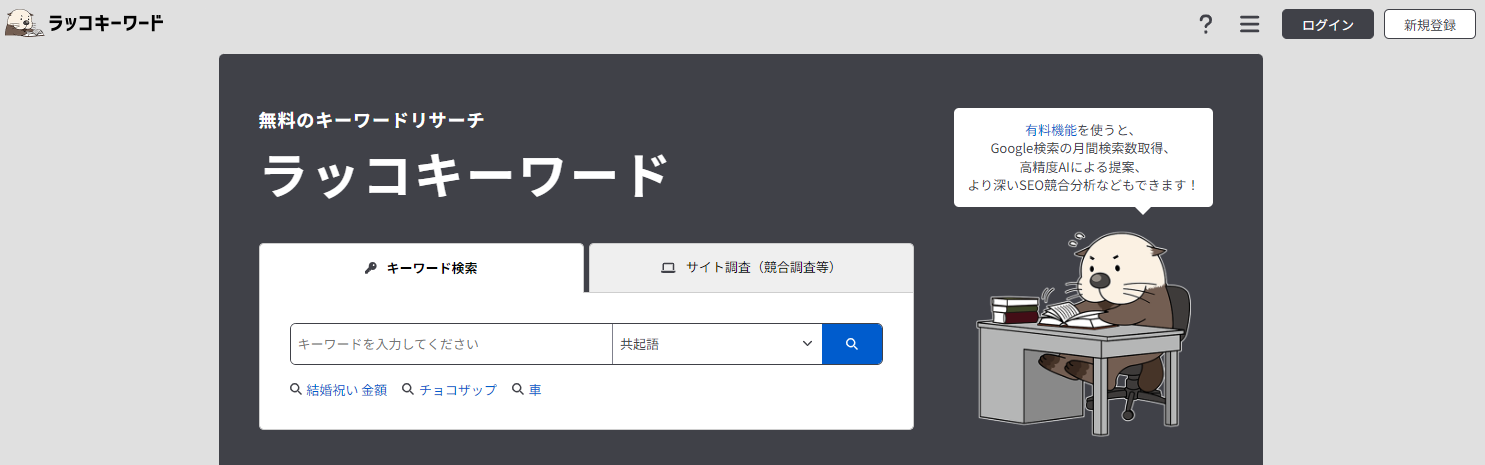Click the key icon on keyword search tab
The image size is (1485, 465).
tap(370, 268)
